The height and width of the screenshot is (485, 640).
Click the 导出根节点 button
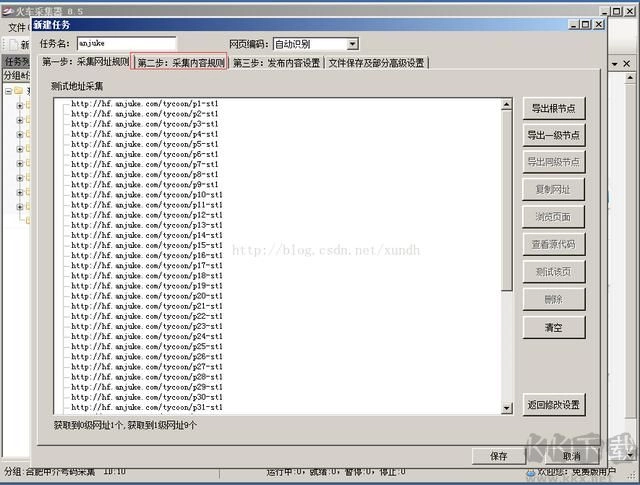[x=553, y=109]
